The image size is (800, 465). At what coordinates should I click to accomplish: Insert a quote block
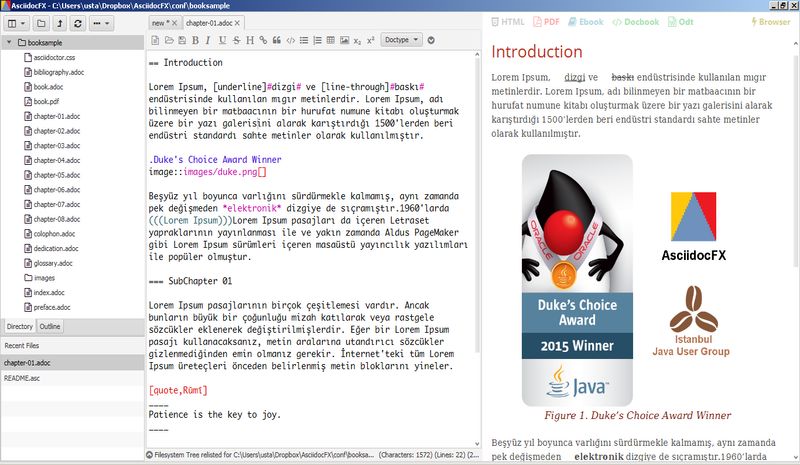[277, 40]
